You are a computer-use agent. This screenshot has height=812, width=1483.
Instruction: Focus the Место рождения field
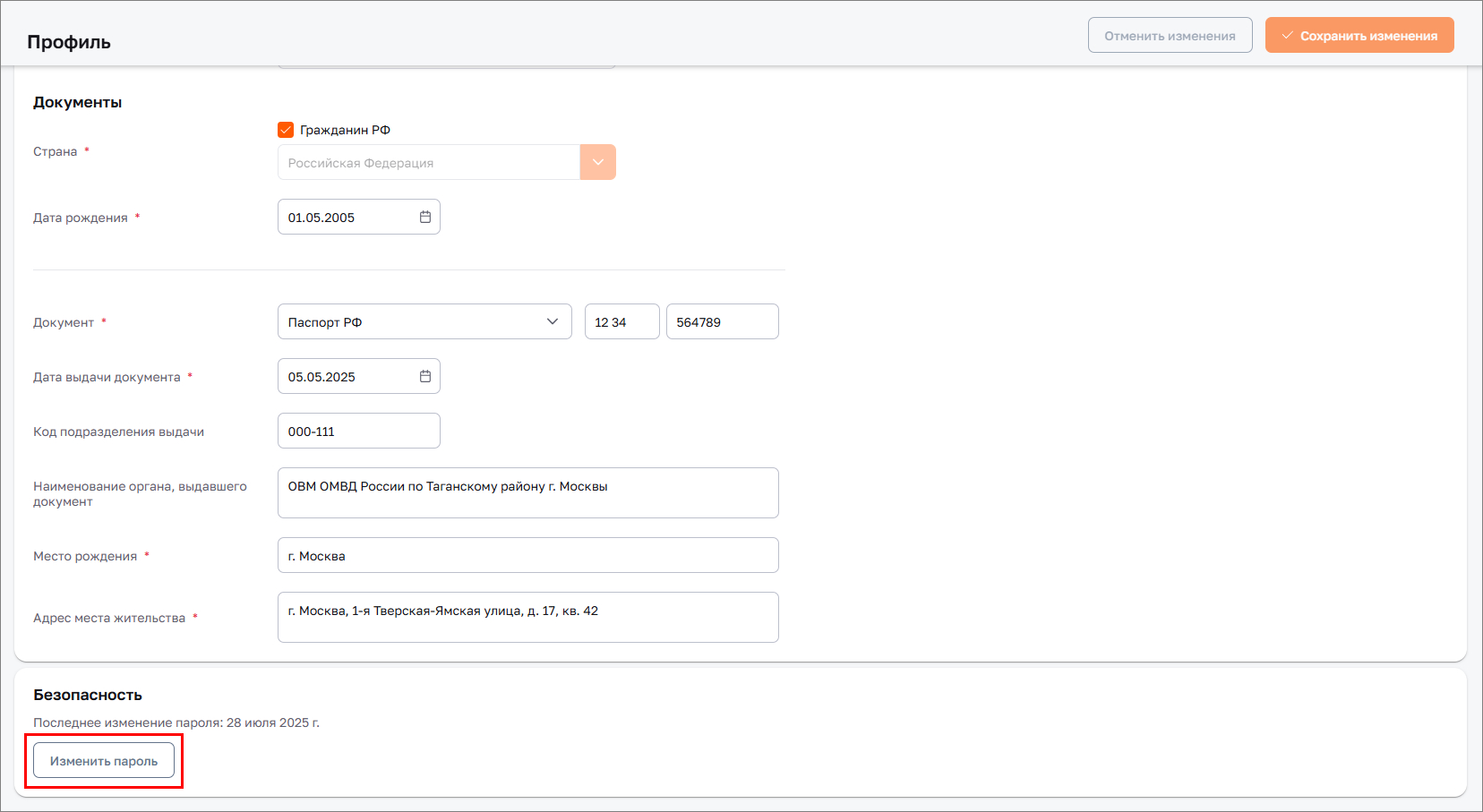pos(527,555)
